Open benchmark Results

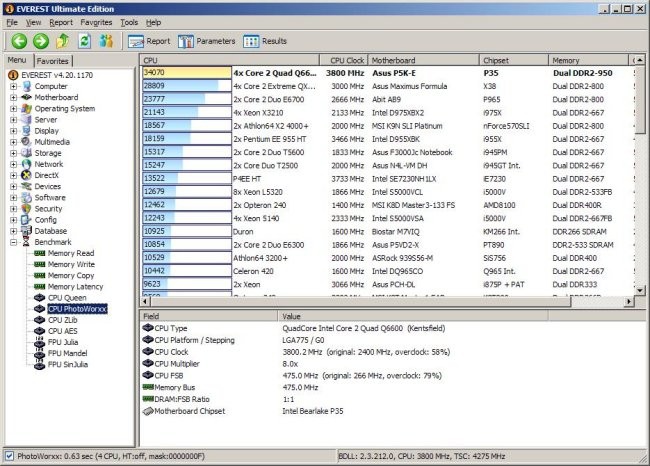point(265,41)
